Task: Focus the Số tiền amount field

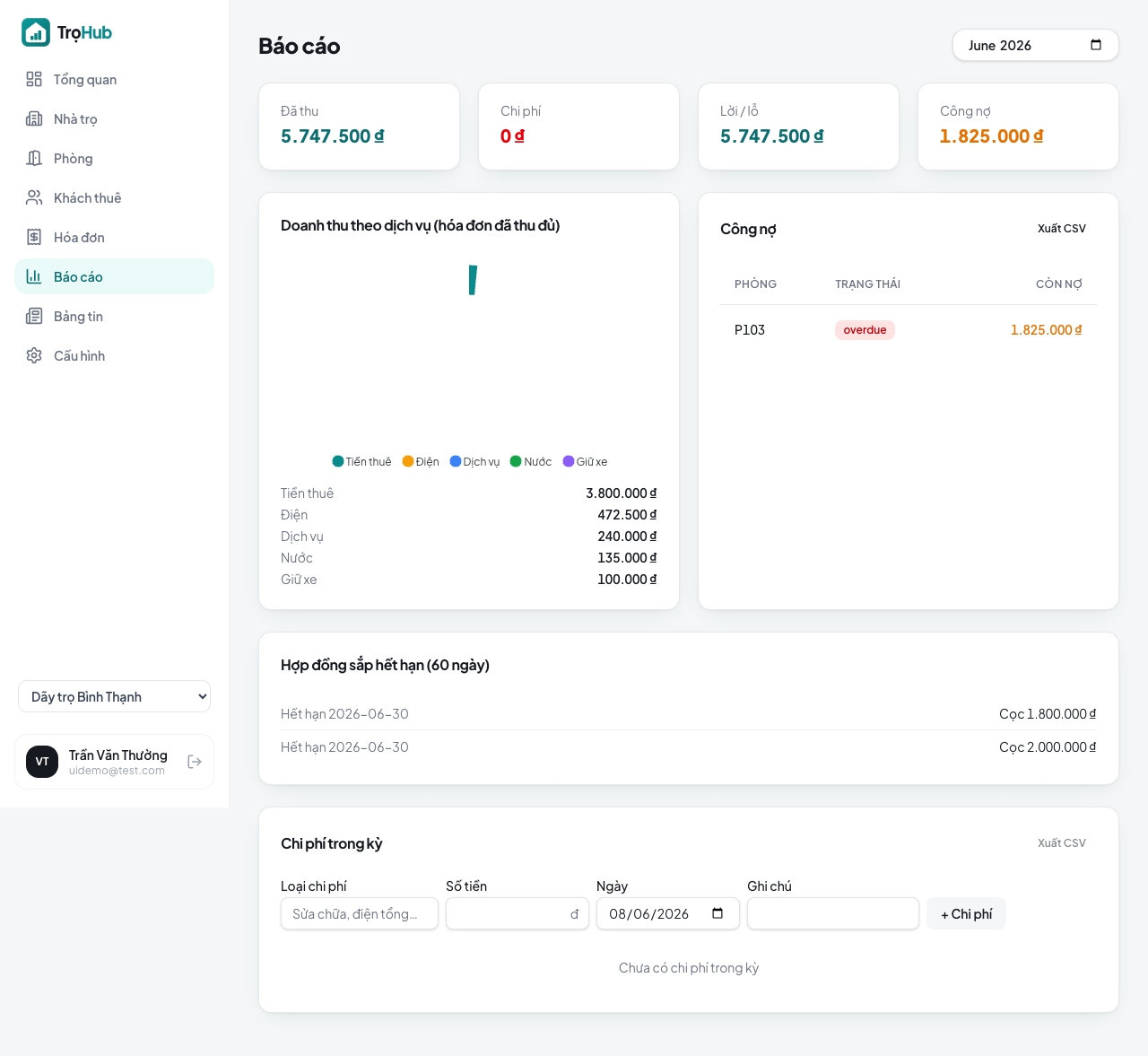Action: (517, 913)
